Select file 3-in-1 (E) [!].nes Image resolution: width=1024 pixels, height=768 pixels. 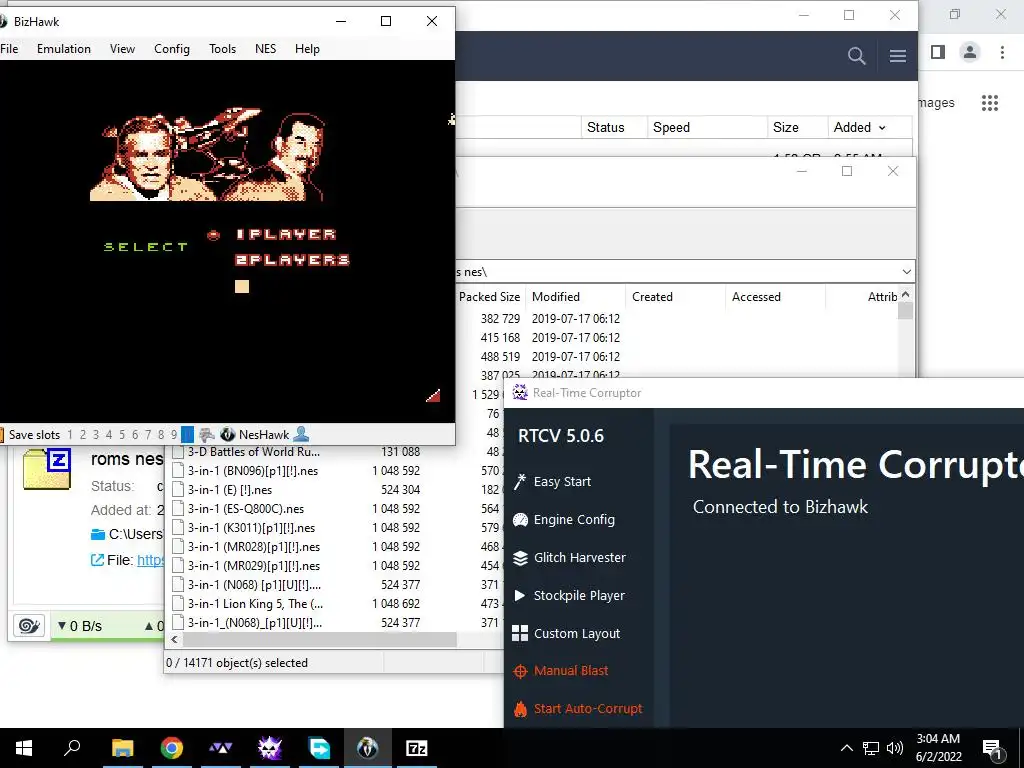pyautogui.click(x=230, y=490)
